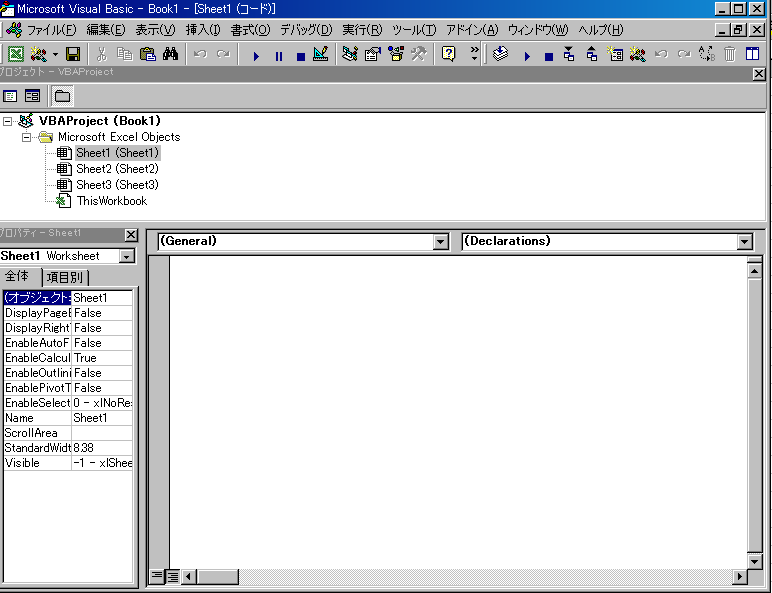
Task: Switch to Procedure View at bottom left of code window
Action: (x=156, y=576)
